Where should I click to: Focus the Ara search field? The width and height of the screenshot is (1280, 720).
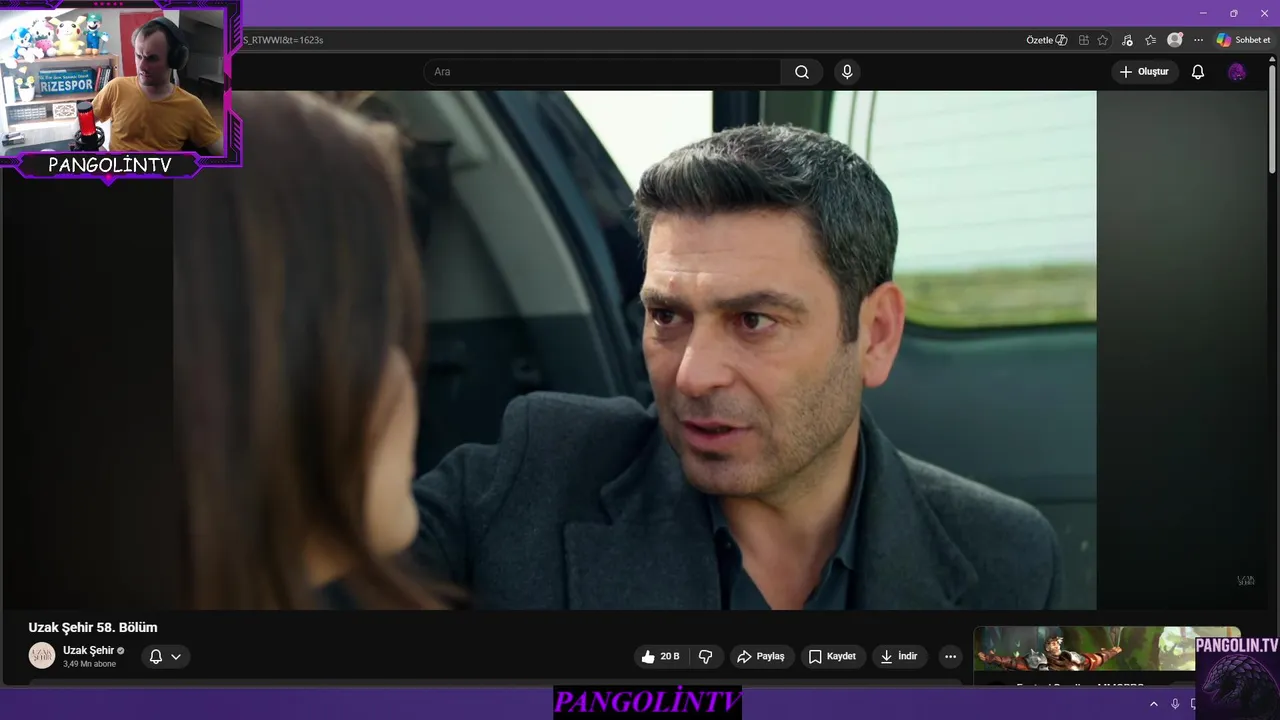click(602, 72)
